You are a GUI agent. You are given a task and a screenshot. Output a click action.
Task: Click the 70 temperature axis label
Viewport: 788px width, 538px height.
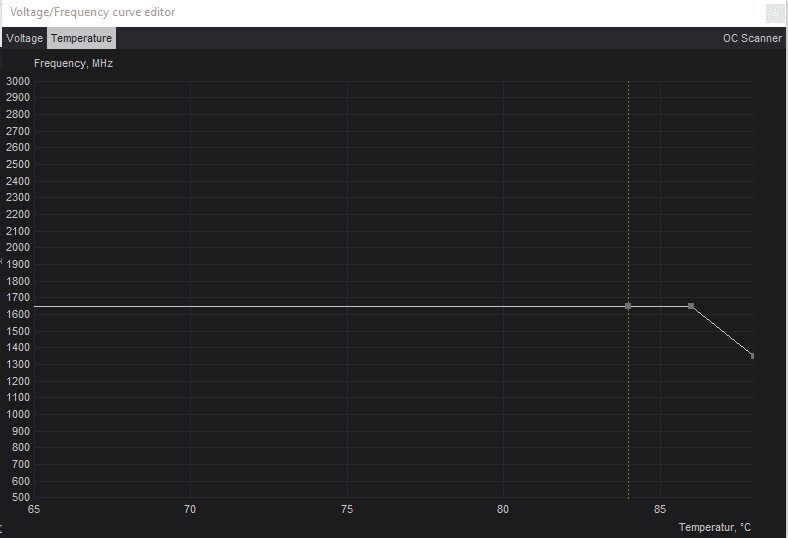(x=190, y=509)
